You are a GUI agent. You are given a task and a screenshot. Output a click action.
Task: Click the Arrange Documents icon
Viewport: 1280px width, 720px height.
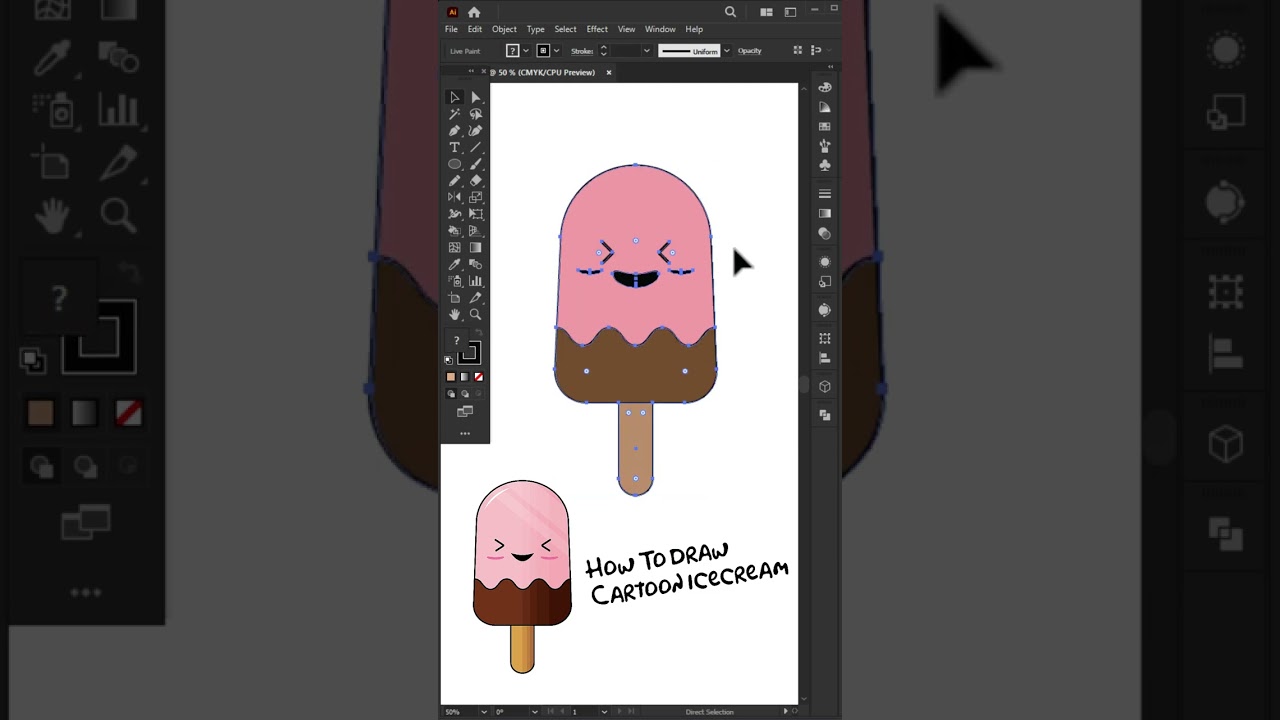(766, 12)
